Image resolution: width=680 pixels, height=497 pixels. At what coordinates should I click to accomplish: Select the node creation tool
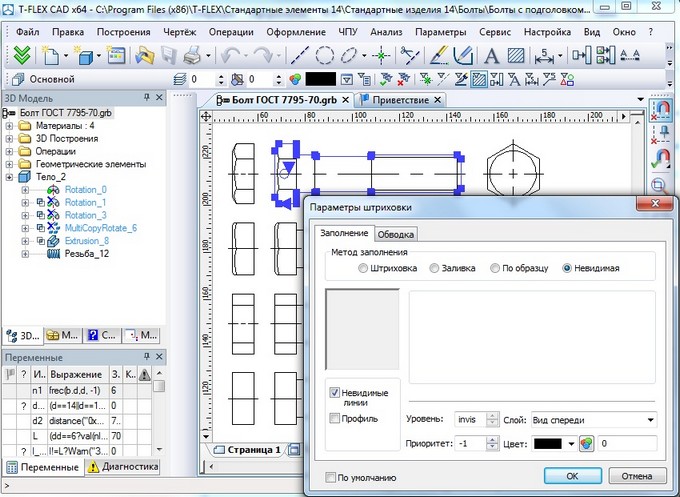coord(381,56)
